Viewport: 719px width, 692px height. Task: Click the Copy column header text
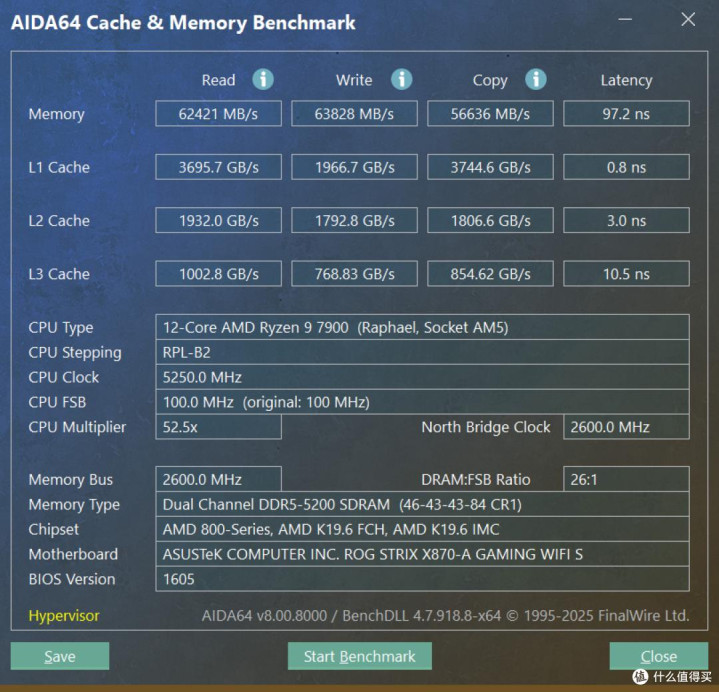[x=490, y=80]
